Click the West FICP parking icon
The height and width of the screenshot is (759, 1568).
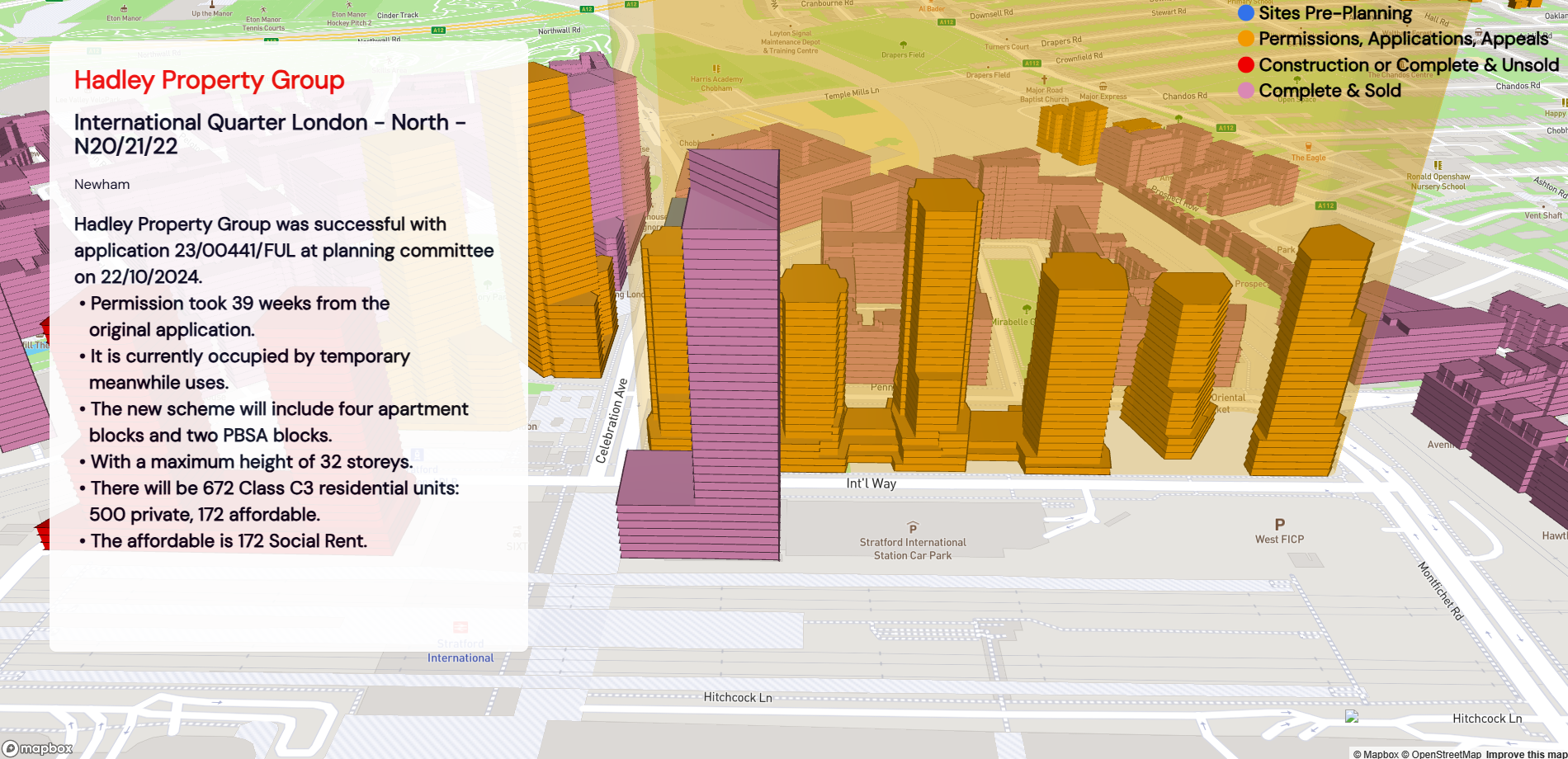(1280, 525)
